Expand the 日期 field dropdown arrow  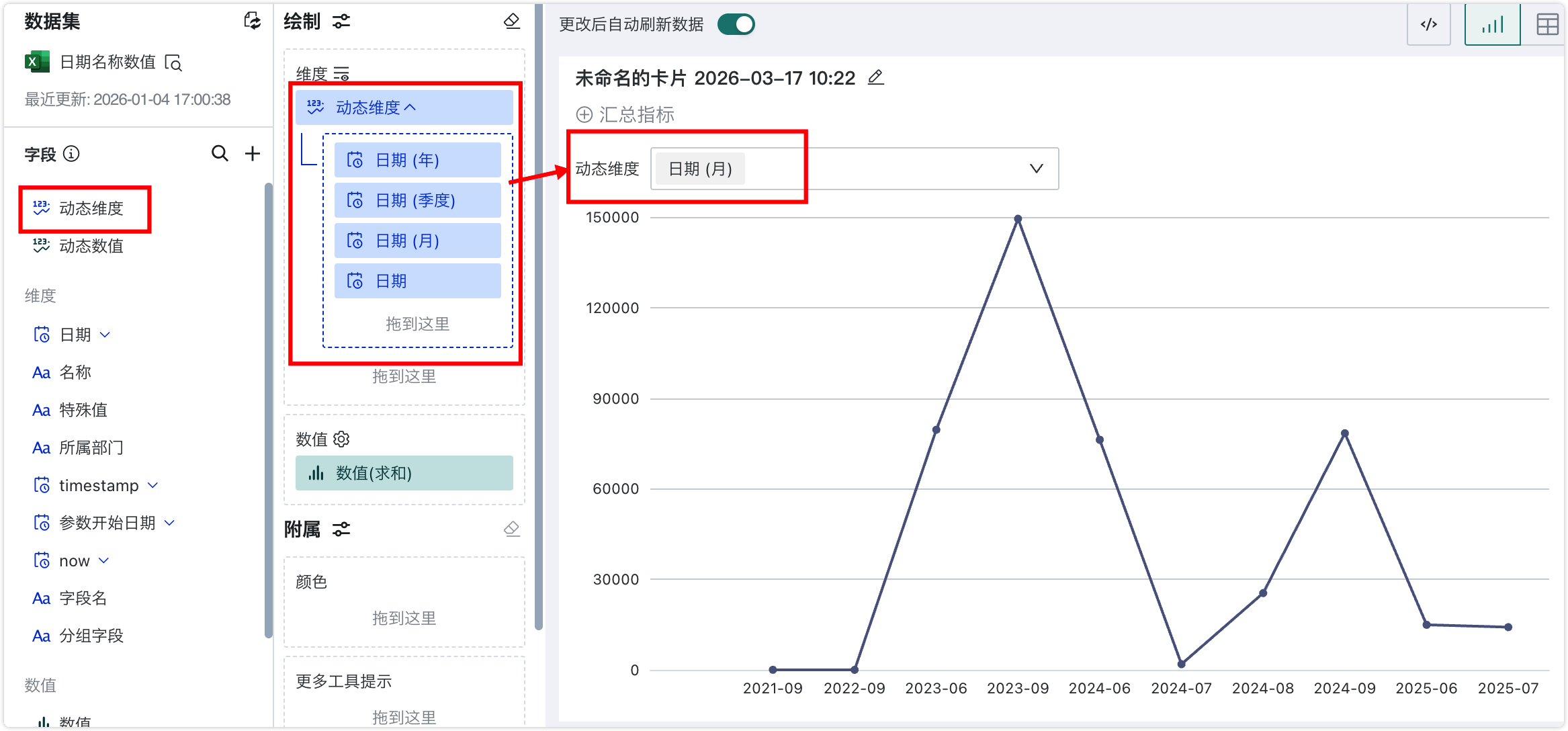tap(104, 334)
